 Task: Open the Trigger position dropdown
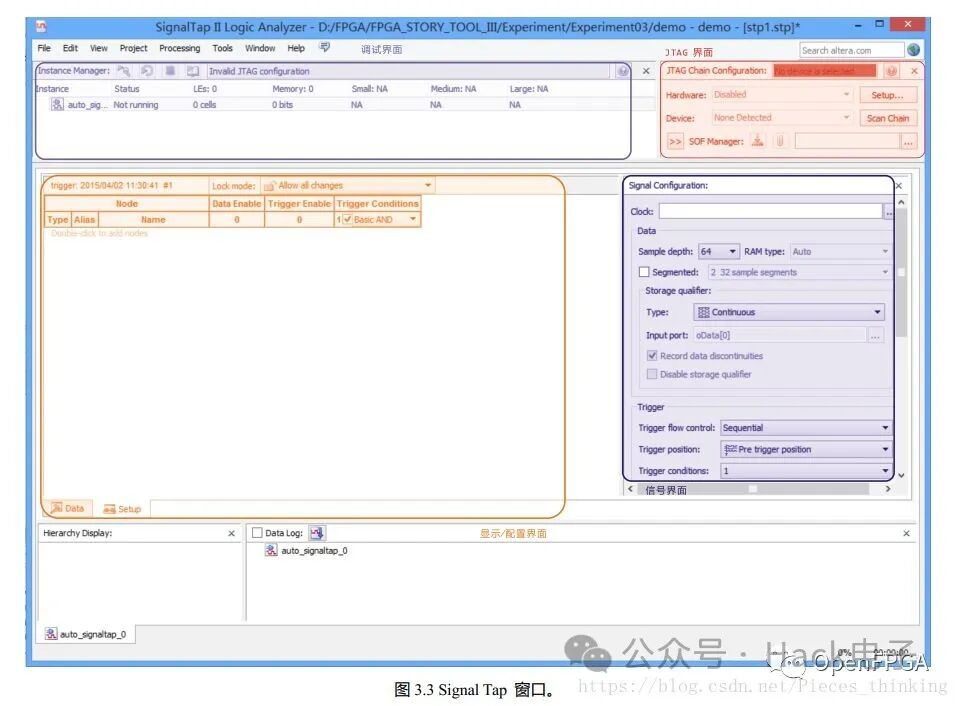(805, 450)
